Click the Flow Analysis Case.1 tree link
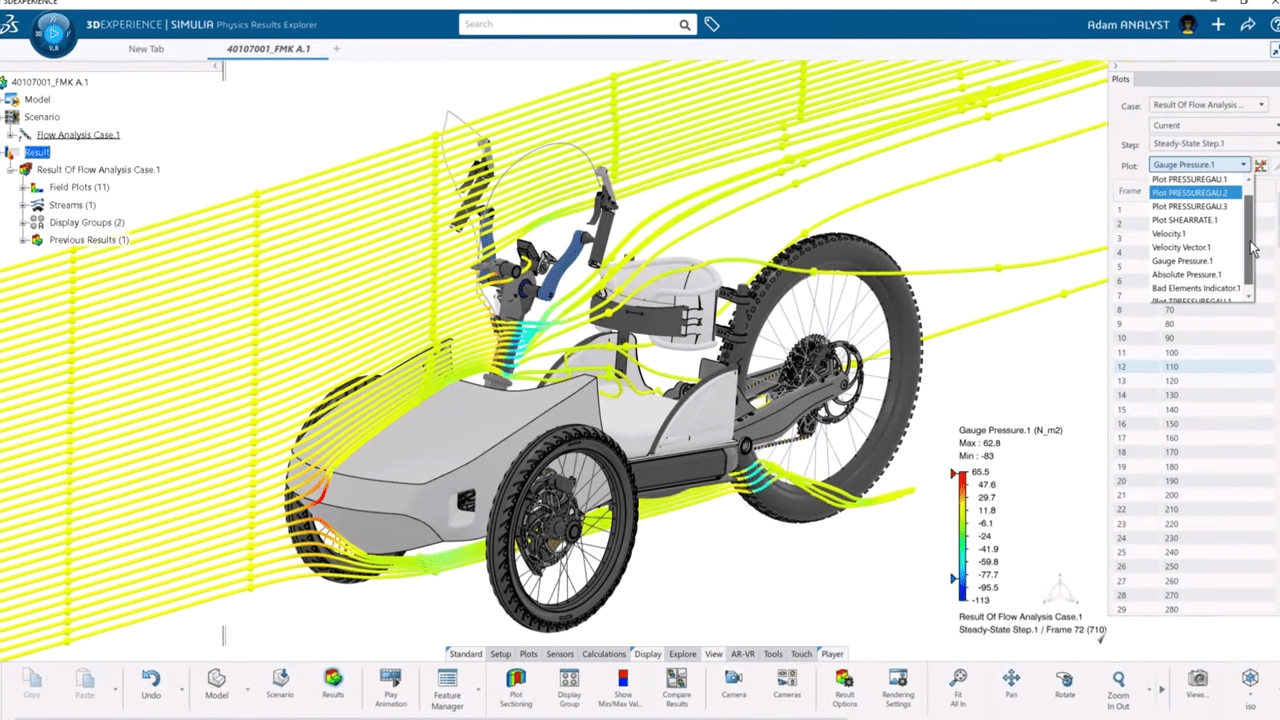Image resolution: width=1280 pixels, height=720 pixels. 78,135
